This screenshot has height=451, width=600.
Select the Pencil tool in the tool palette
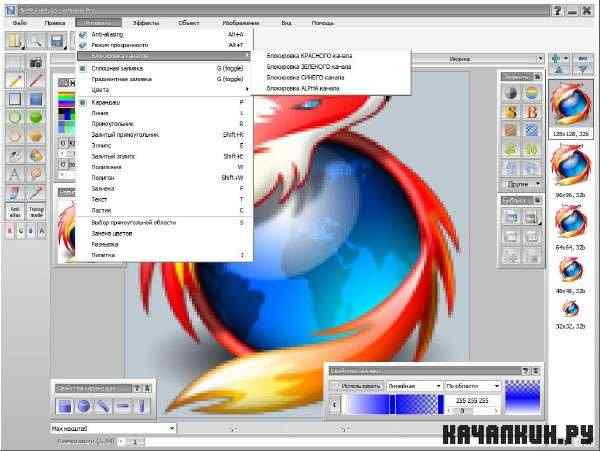coord(15,81)
